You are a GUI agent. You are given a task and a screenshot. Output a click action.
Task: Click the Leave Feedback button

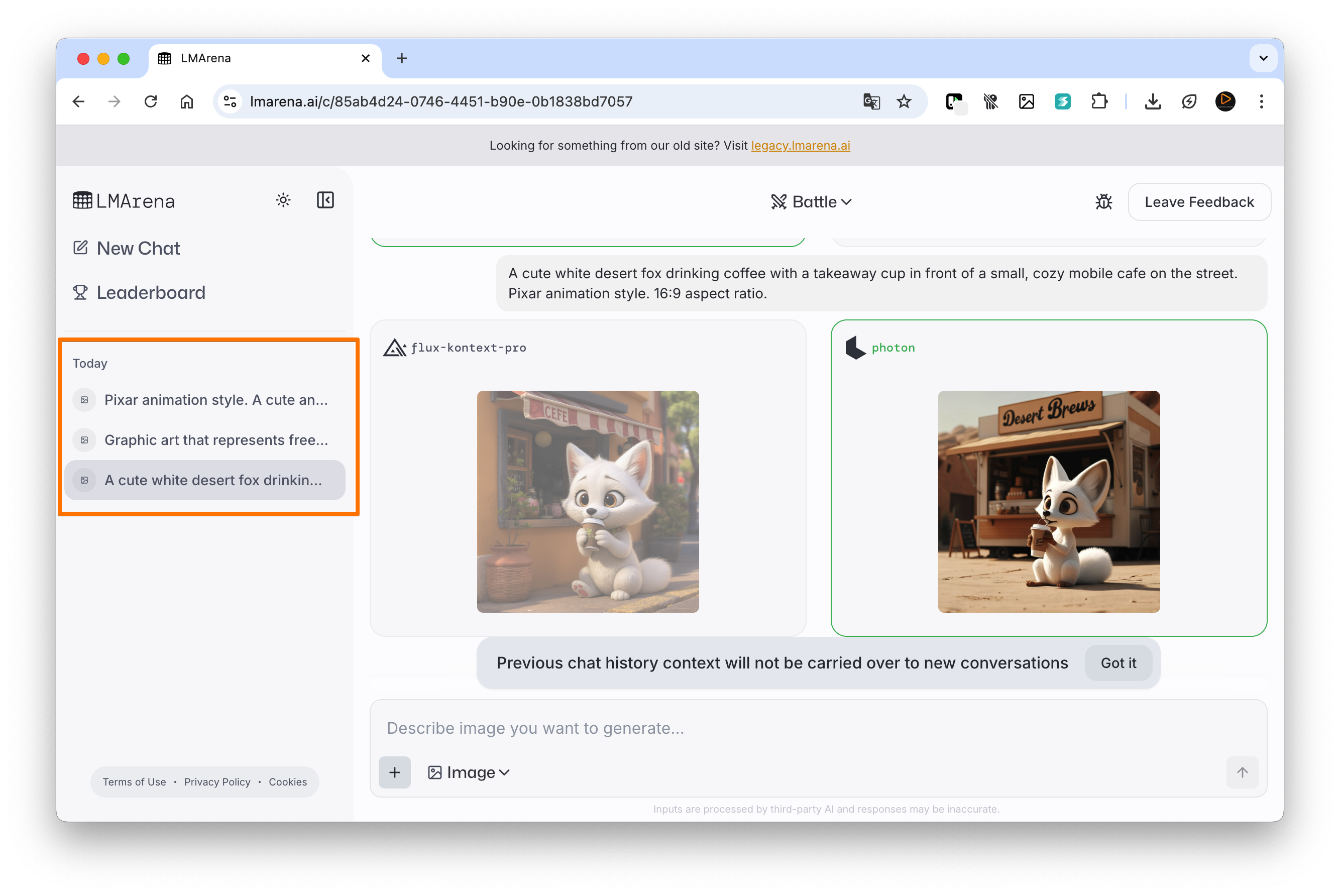tap(1199, 202)
